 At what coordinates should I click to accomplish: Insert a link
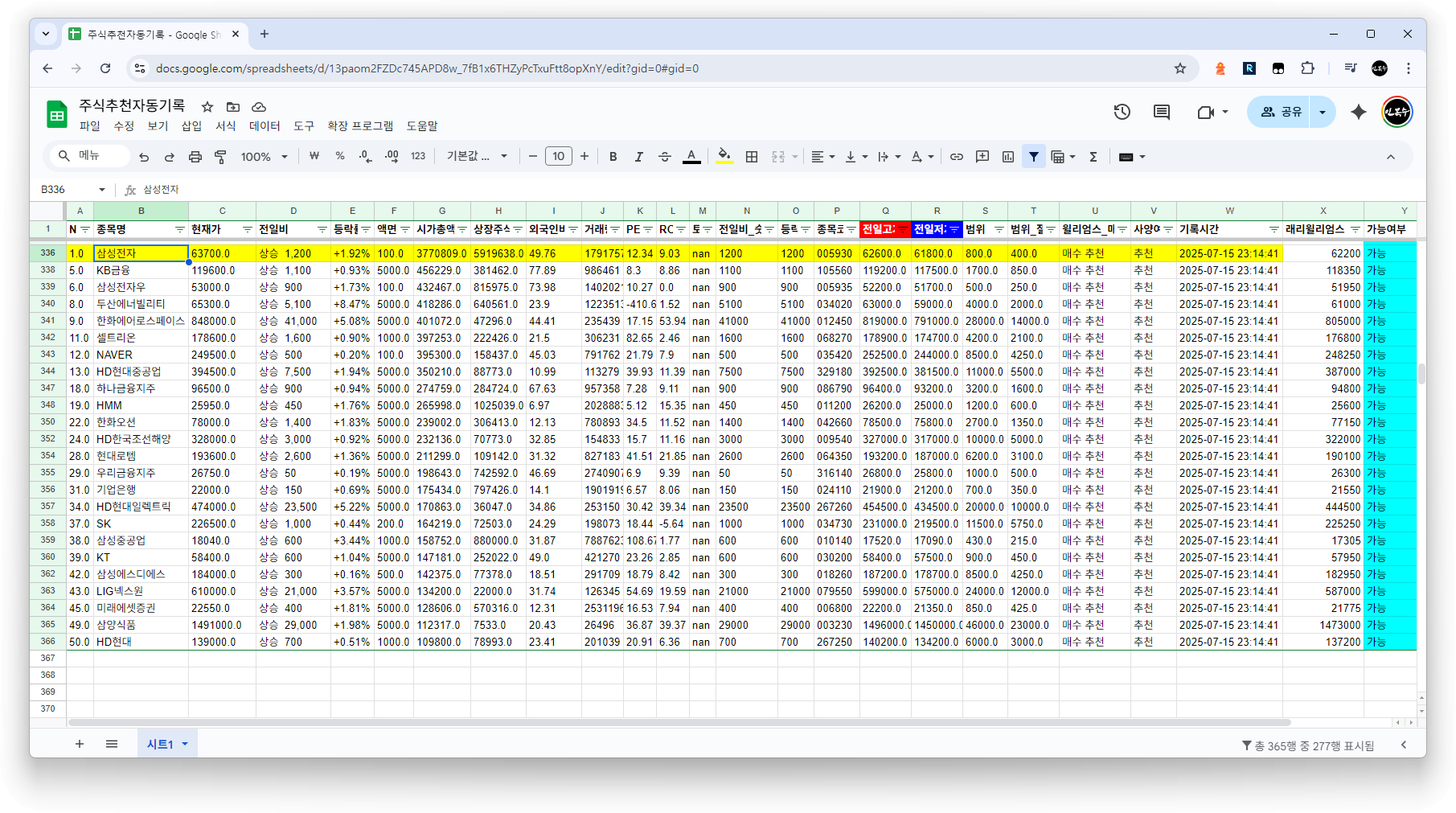(x=957, y=157)
